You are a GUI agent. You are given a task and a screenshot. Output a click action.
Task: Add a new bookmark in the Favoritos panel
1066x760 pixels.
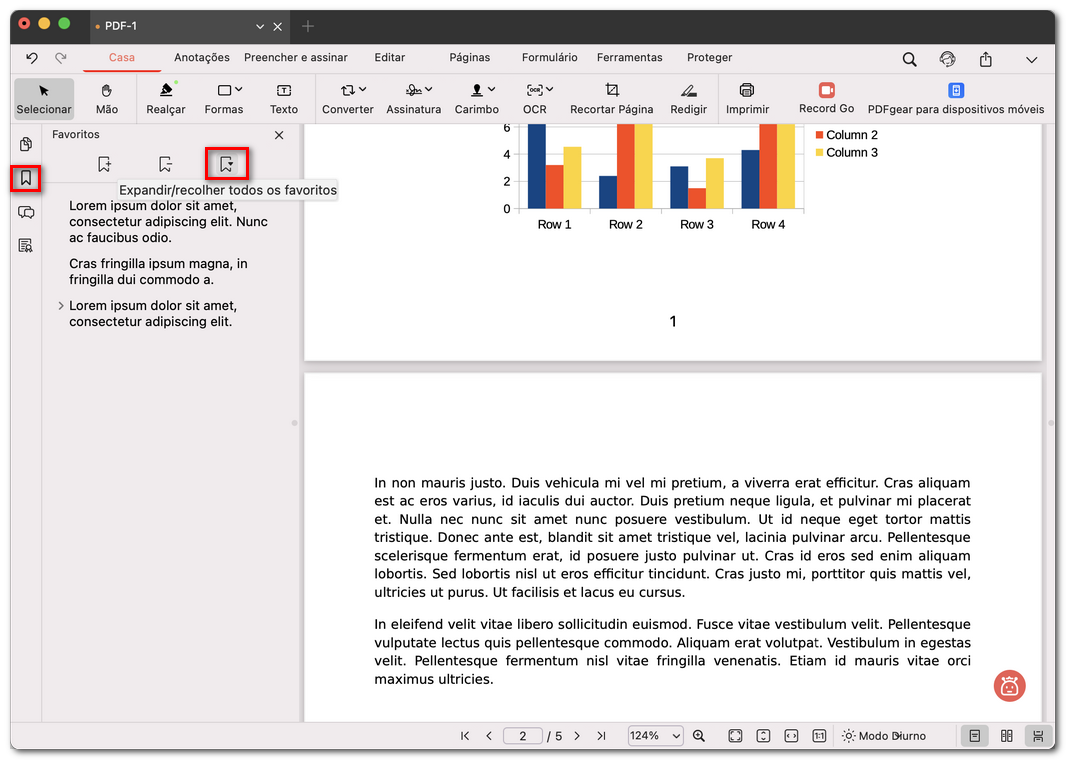point(104,162)
